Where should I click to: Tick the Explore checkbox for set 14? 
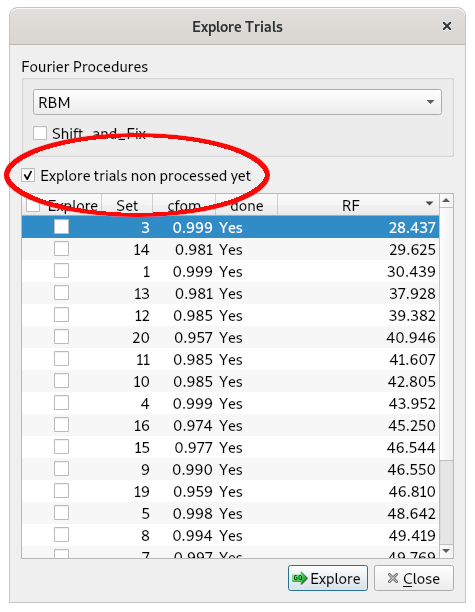pos(61,249)
